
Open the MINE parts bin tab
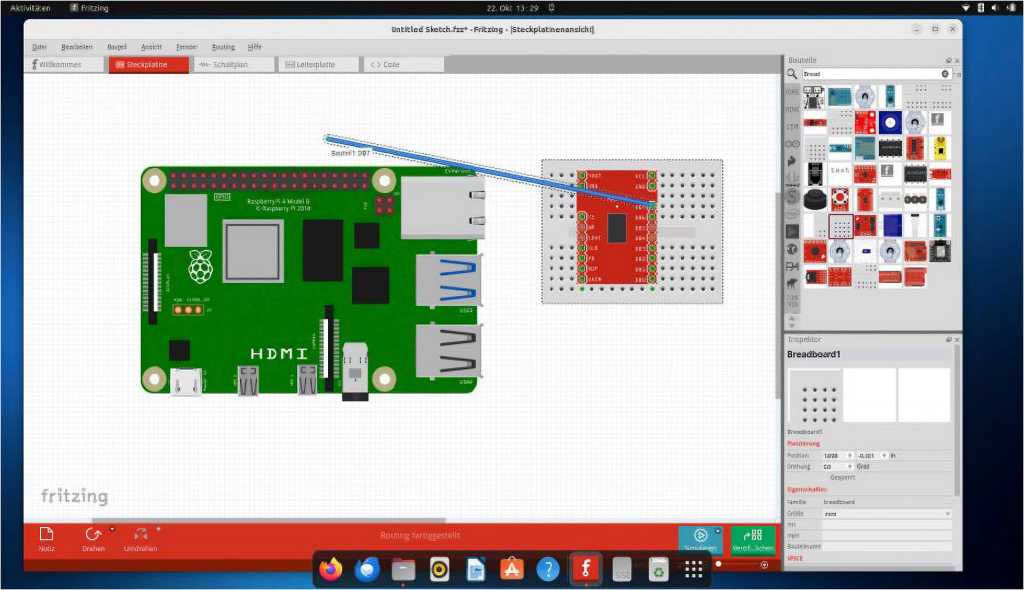(792, 109)
